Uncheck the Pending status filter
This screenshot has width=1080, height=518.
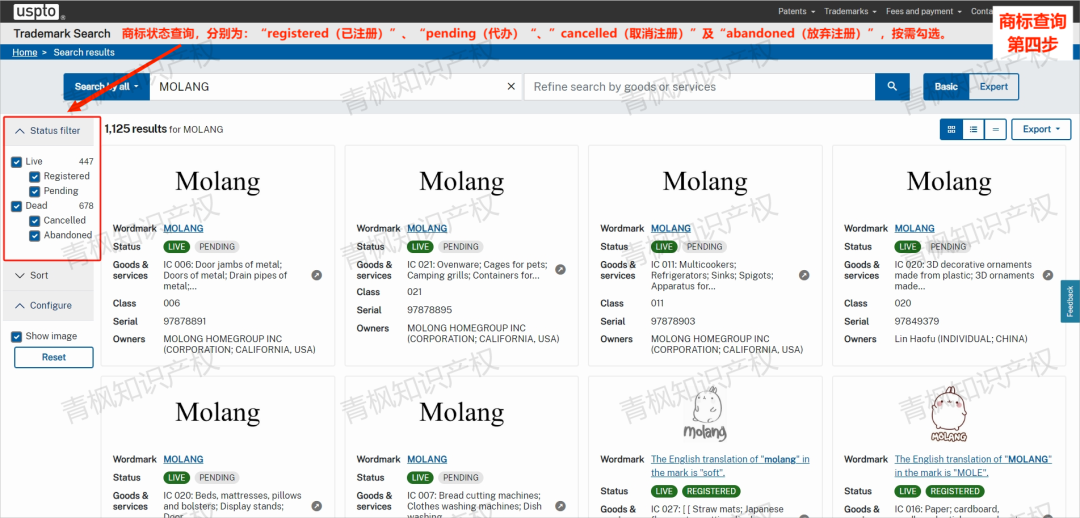coord(34,191)
